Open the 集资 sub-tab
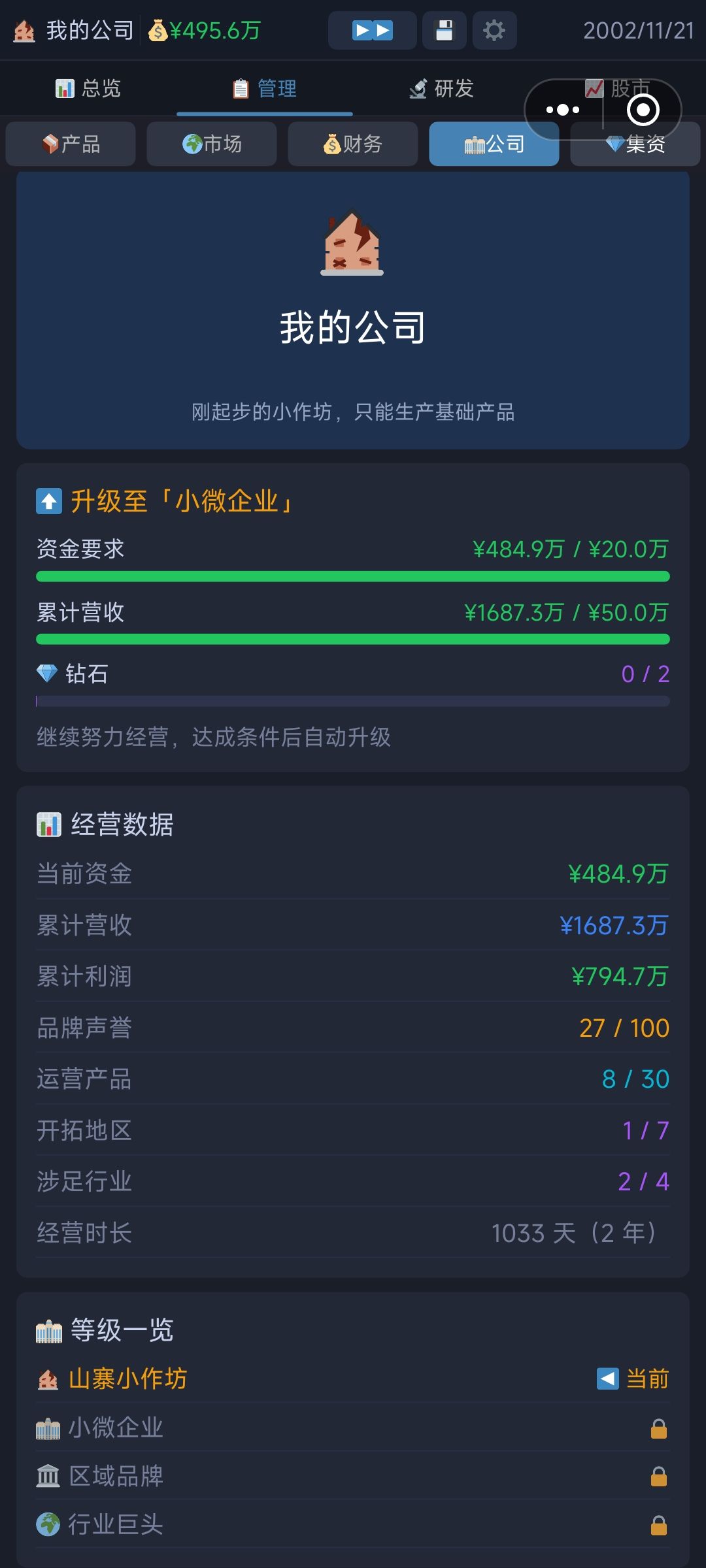706x1568 pixels. click(635, 144)
